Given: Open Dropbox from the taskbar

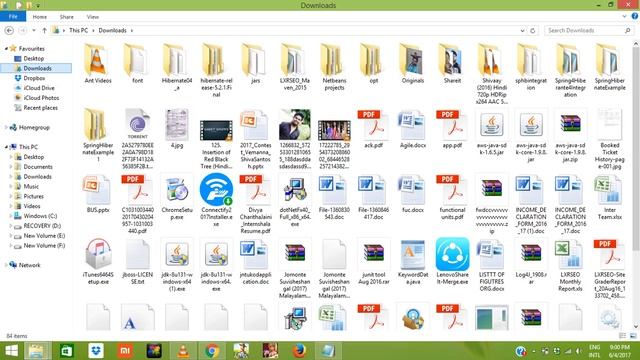Looking at the screenshot, I should tap(96, 351).
